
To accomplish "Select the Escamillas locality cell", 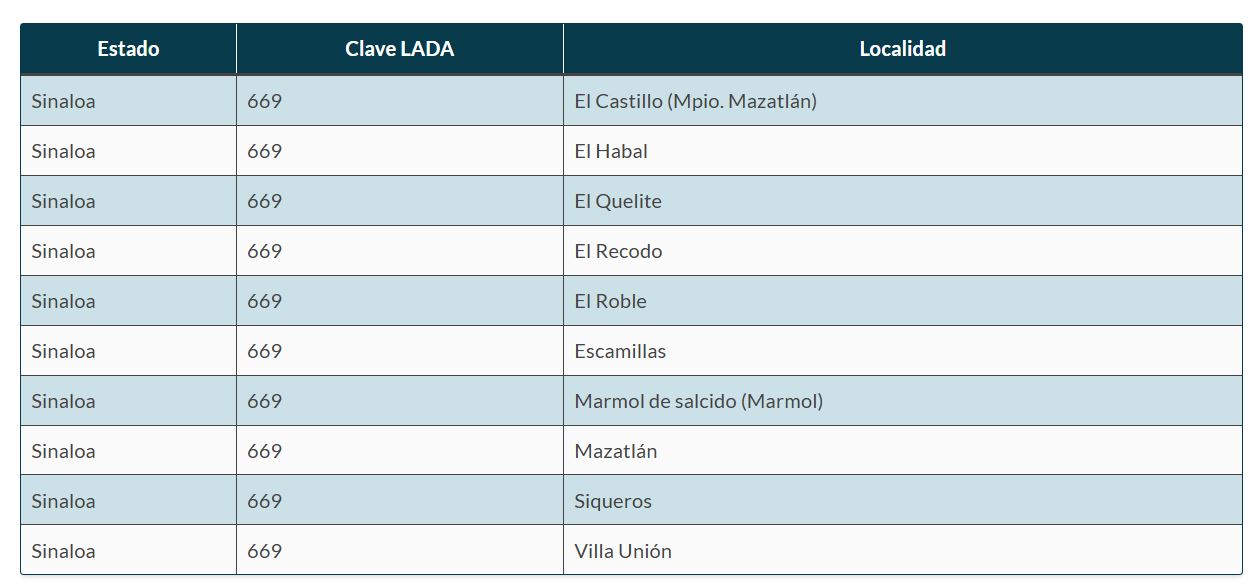I will [620, 351].
